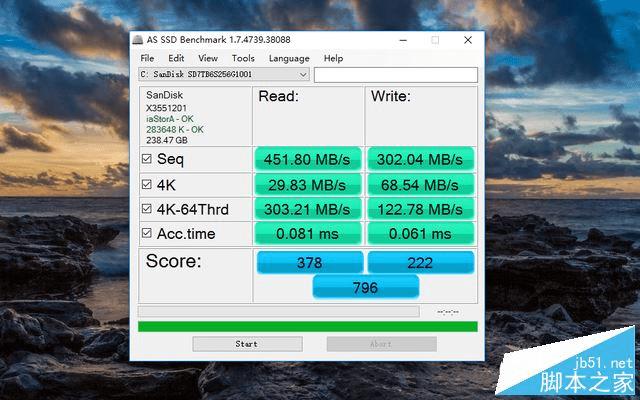The height and width of the screenshot is (400, 640).
Task: Click the 4K read result 29.83 MB/s
Action: [307, 185]
